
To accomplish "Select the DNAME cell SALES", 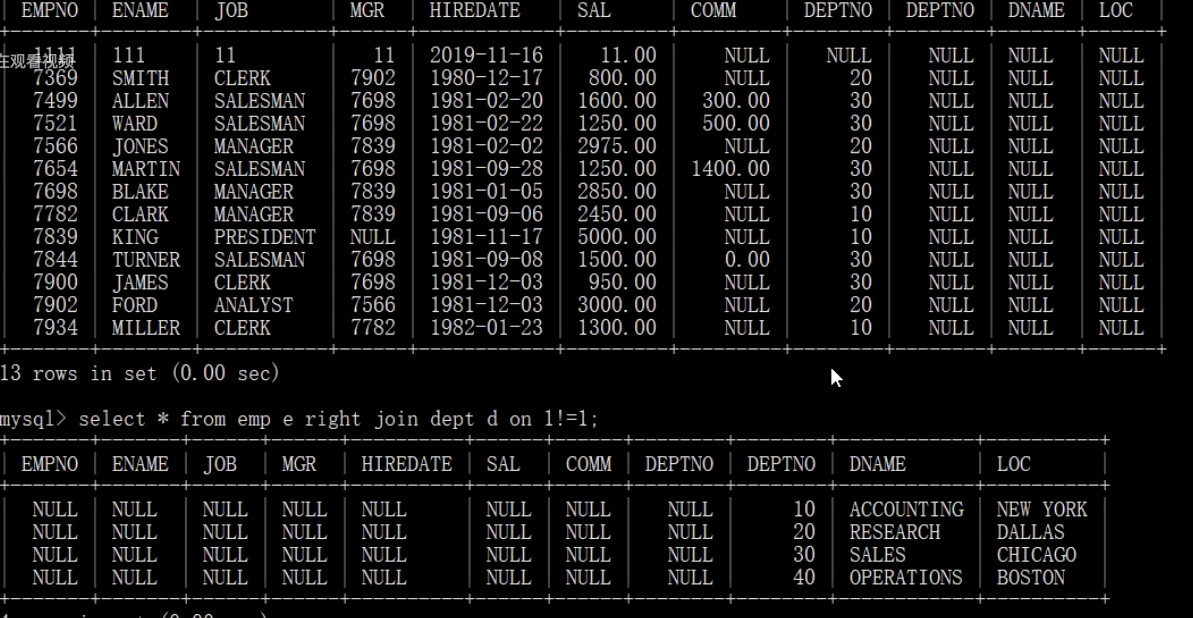I will [877, 555].
